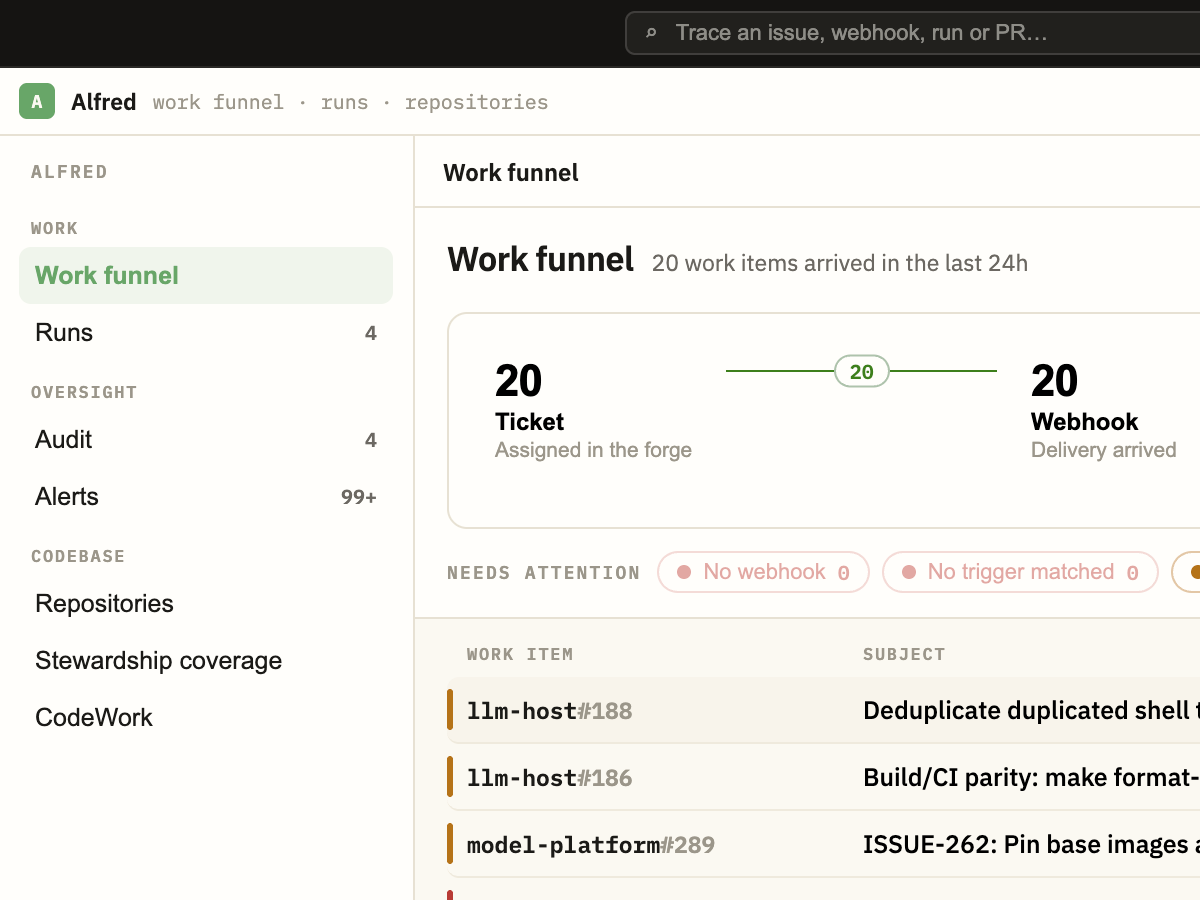Go to repositories breadcrumb link
Screen dimensions: 1200x900
coord(476,102)
